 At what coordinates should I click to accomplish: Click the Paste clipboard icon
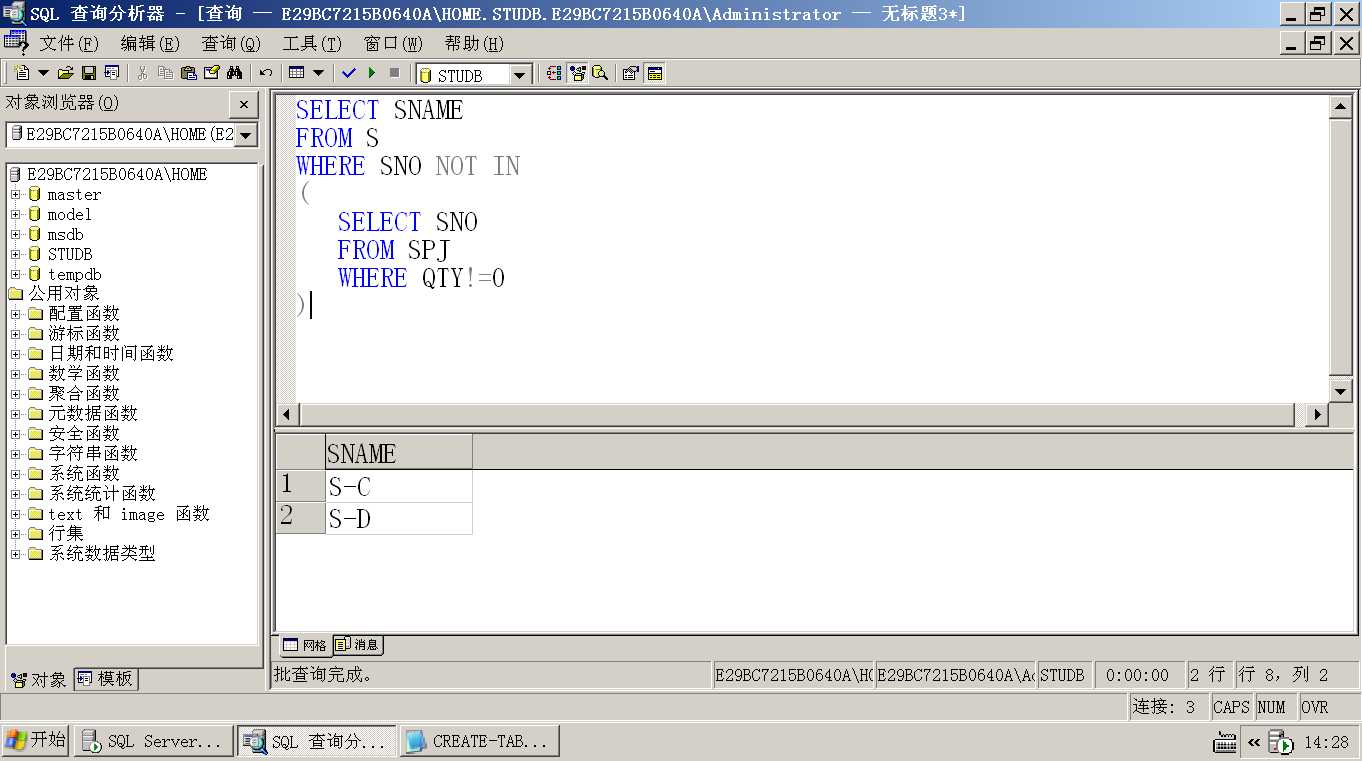click(188, 73)
